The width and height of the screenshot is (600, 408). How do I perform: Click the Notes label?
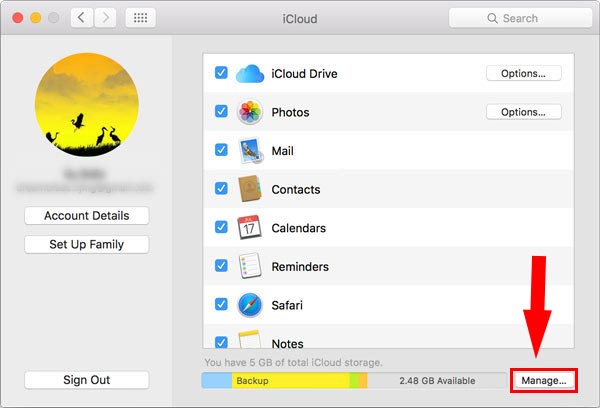(287, 343)
